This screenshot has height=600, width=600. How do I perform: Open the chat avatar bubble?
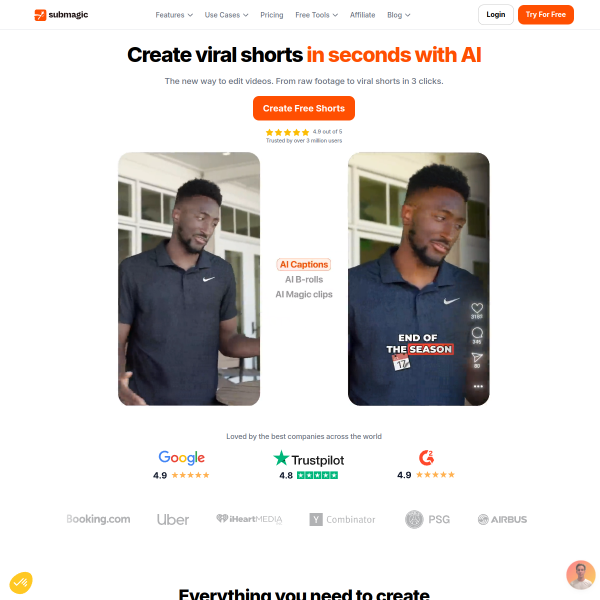[580, 575]
